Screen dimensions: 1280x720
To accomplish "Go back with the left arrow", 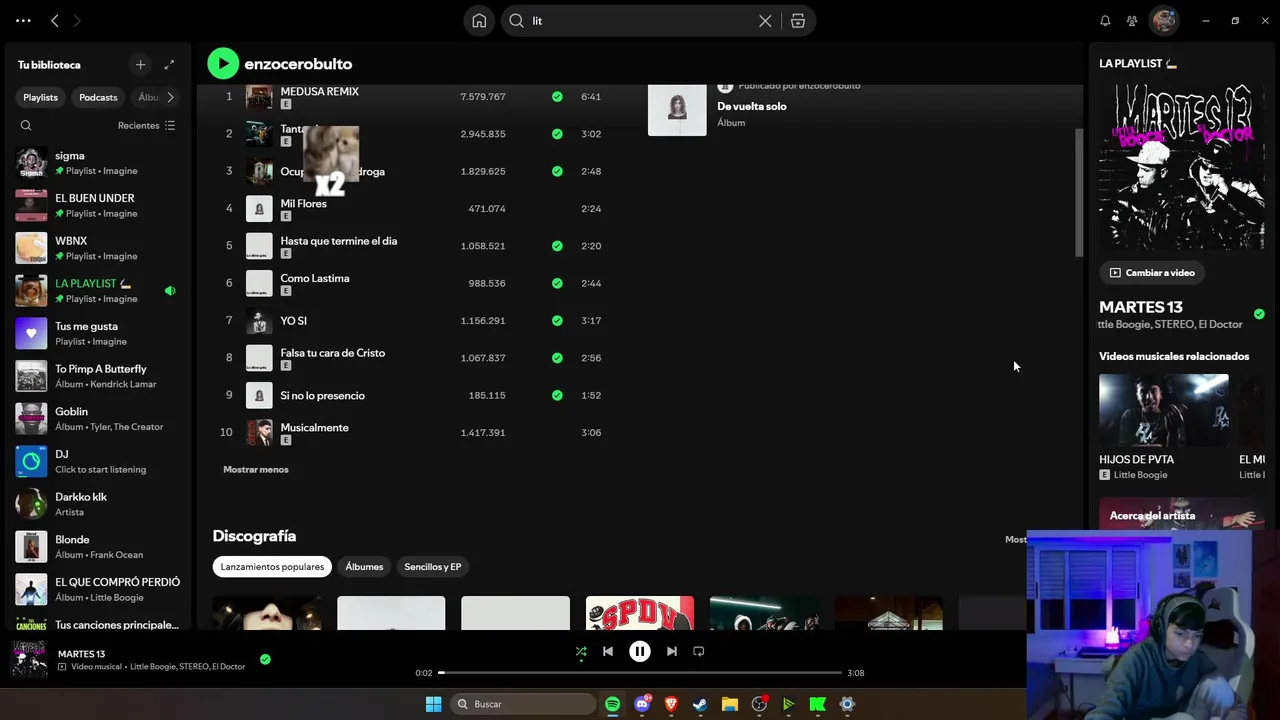I will coord(55,20).
